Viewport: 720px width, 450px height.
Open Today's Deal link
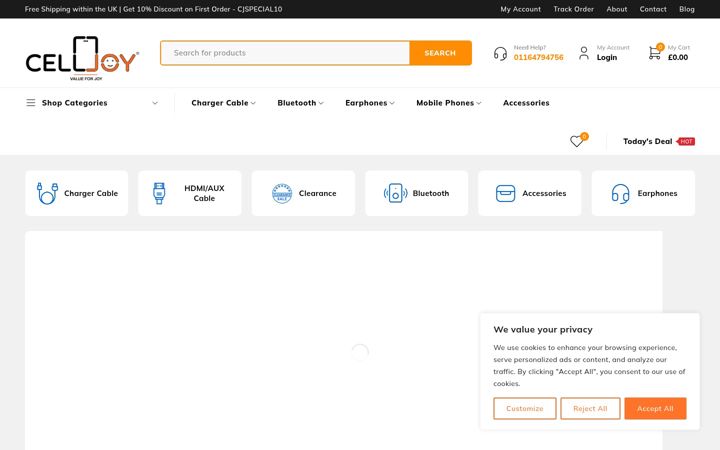coord(647,141)
